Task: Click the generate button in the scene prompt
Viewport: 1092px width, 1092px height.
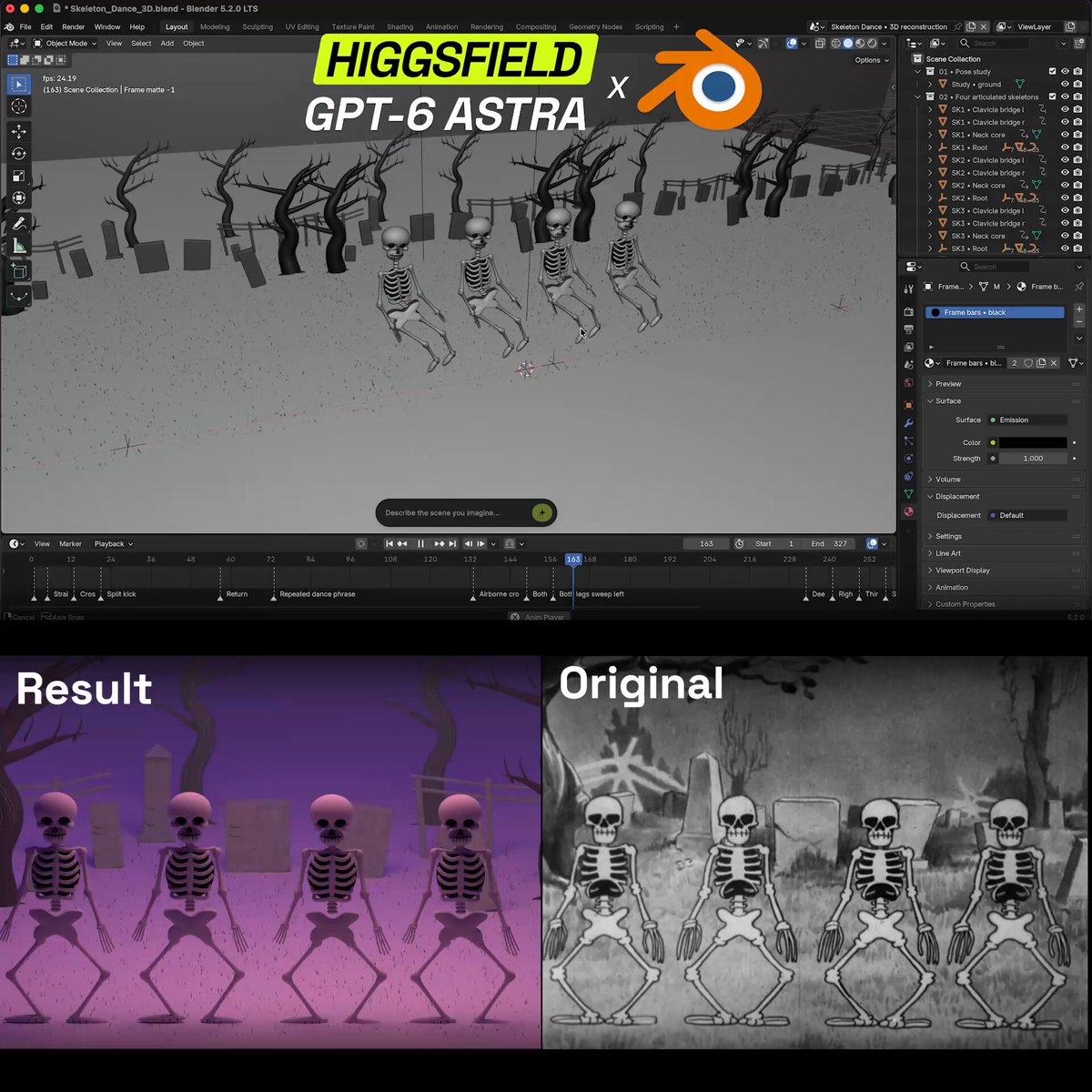Action: point(541,512)
